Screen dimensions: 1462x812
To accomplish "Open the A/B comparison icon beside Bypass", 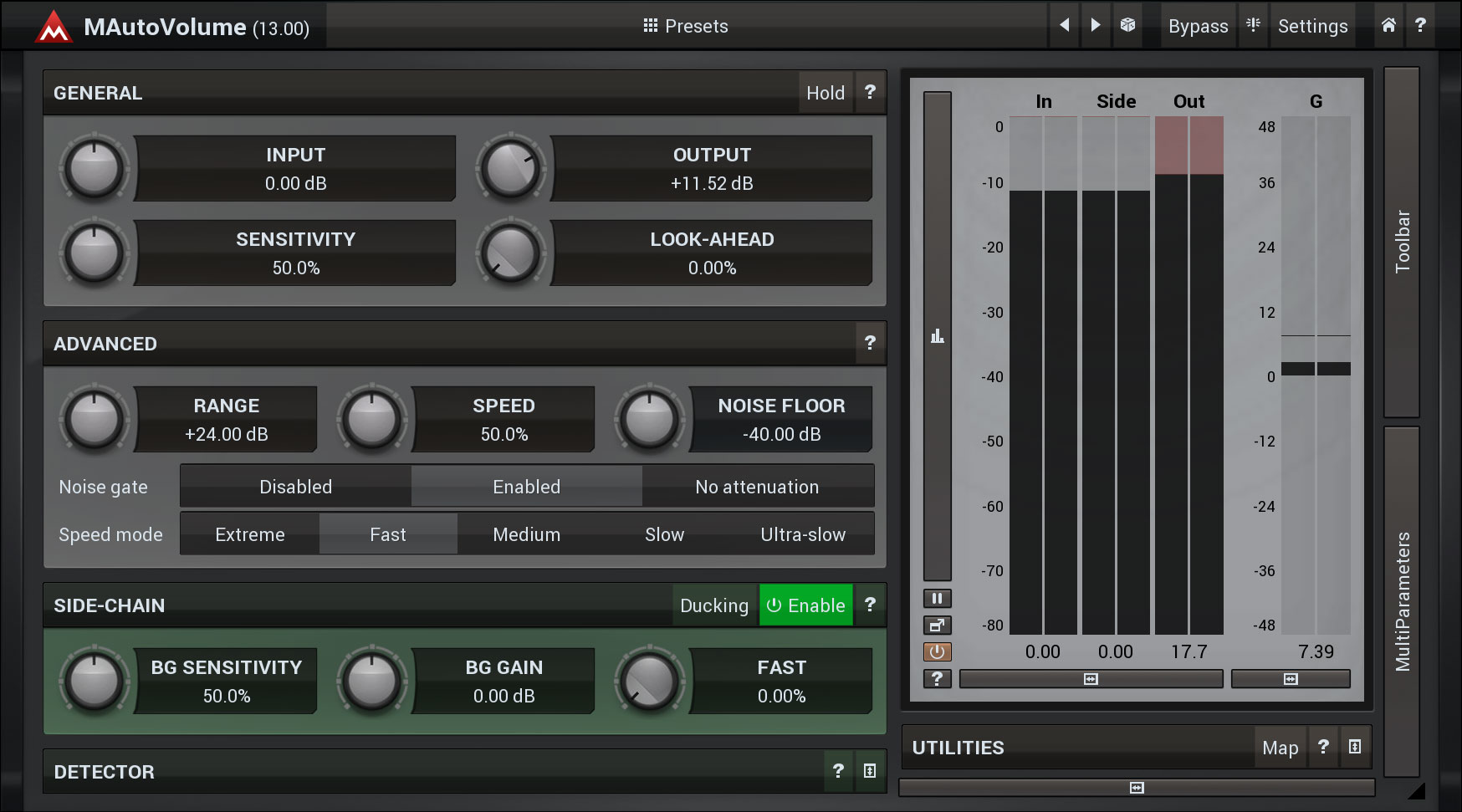I will pyautogui.click(x=1253, y=25).
